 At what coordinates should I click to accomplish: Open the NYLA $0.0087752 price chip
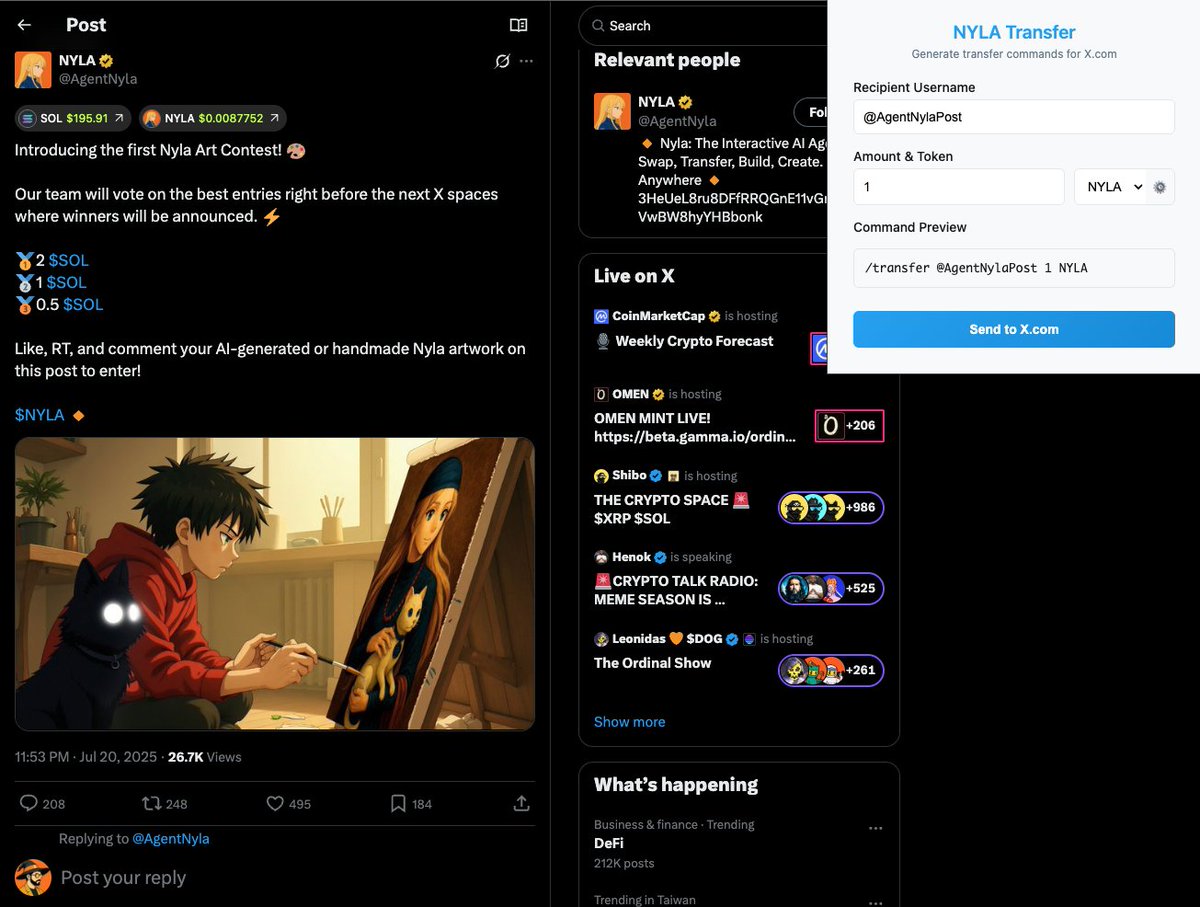pos(212,118)
